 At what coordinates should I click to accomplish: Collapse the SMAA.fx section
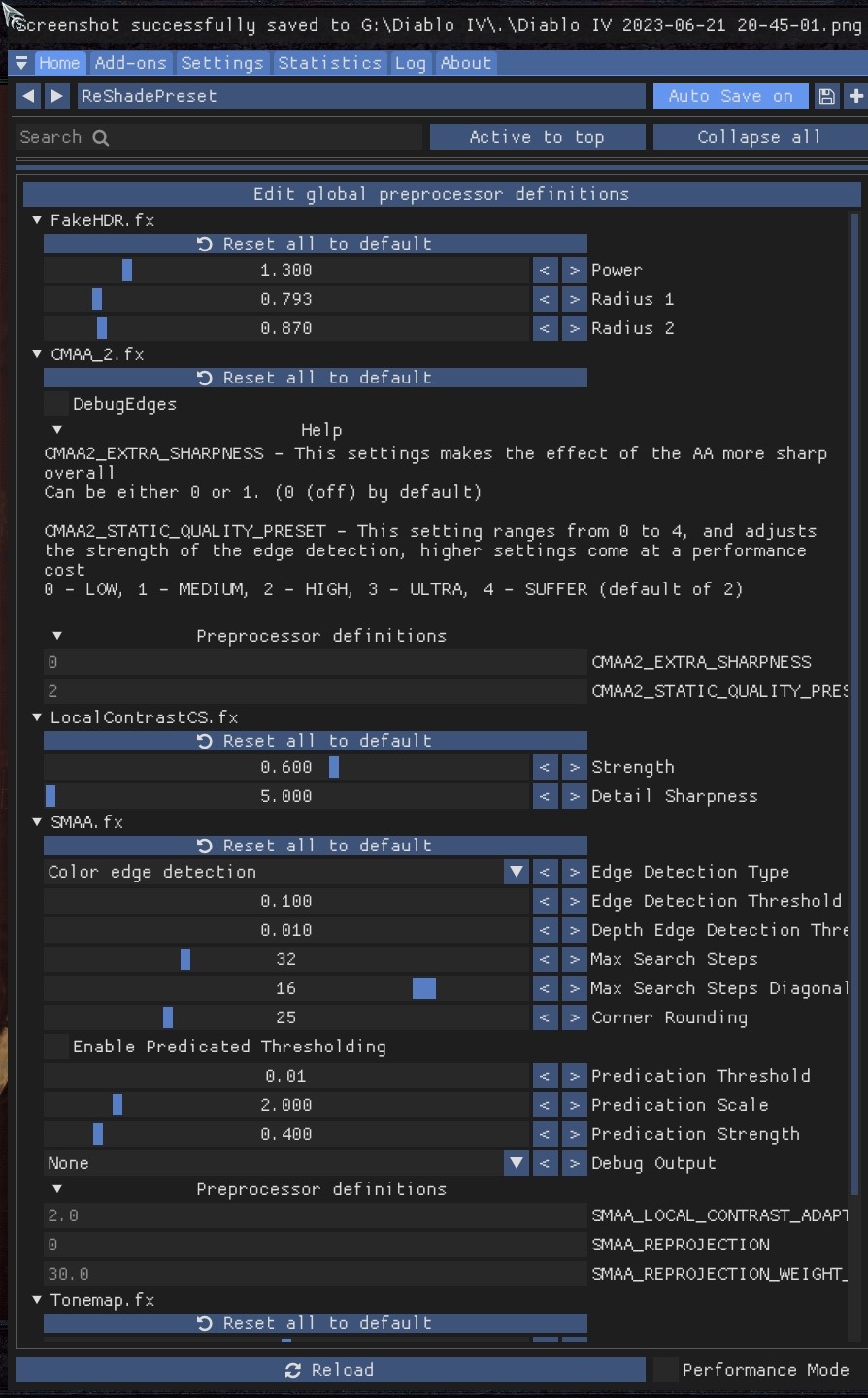[x=36, y=822]
